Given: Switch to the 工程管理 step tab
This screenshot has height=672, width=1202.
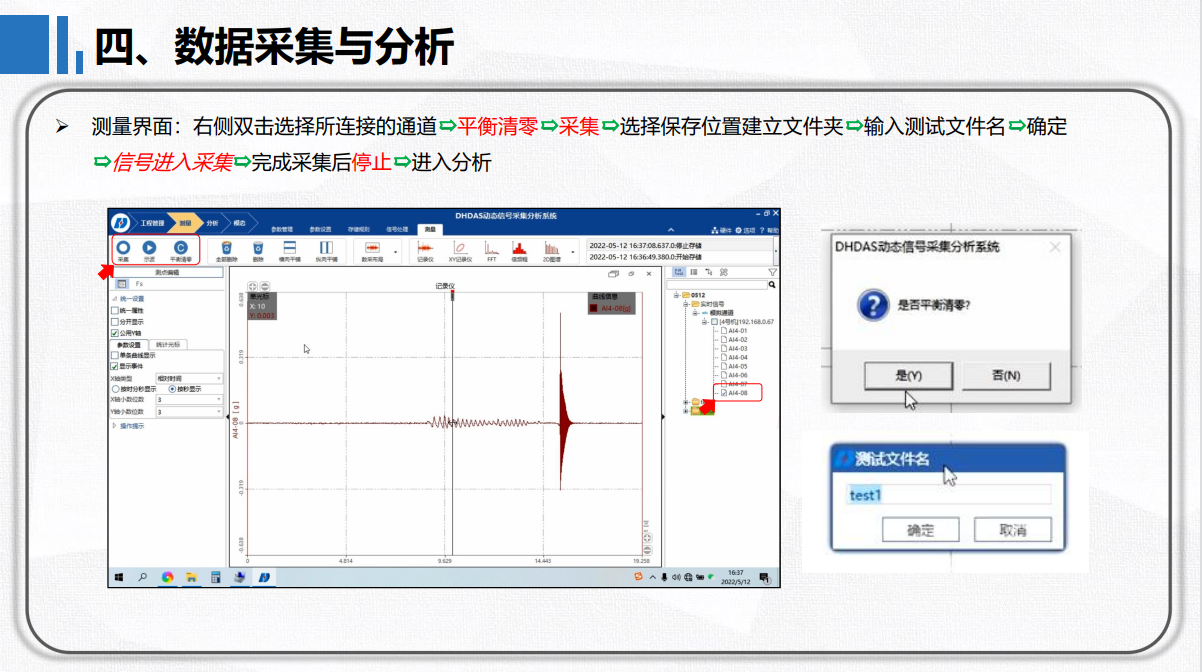Looking at the screenshot, I should coord(152,223).
